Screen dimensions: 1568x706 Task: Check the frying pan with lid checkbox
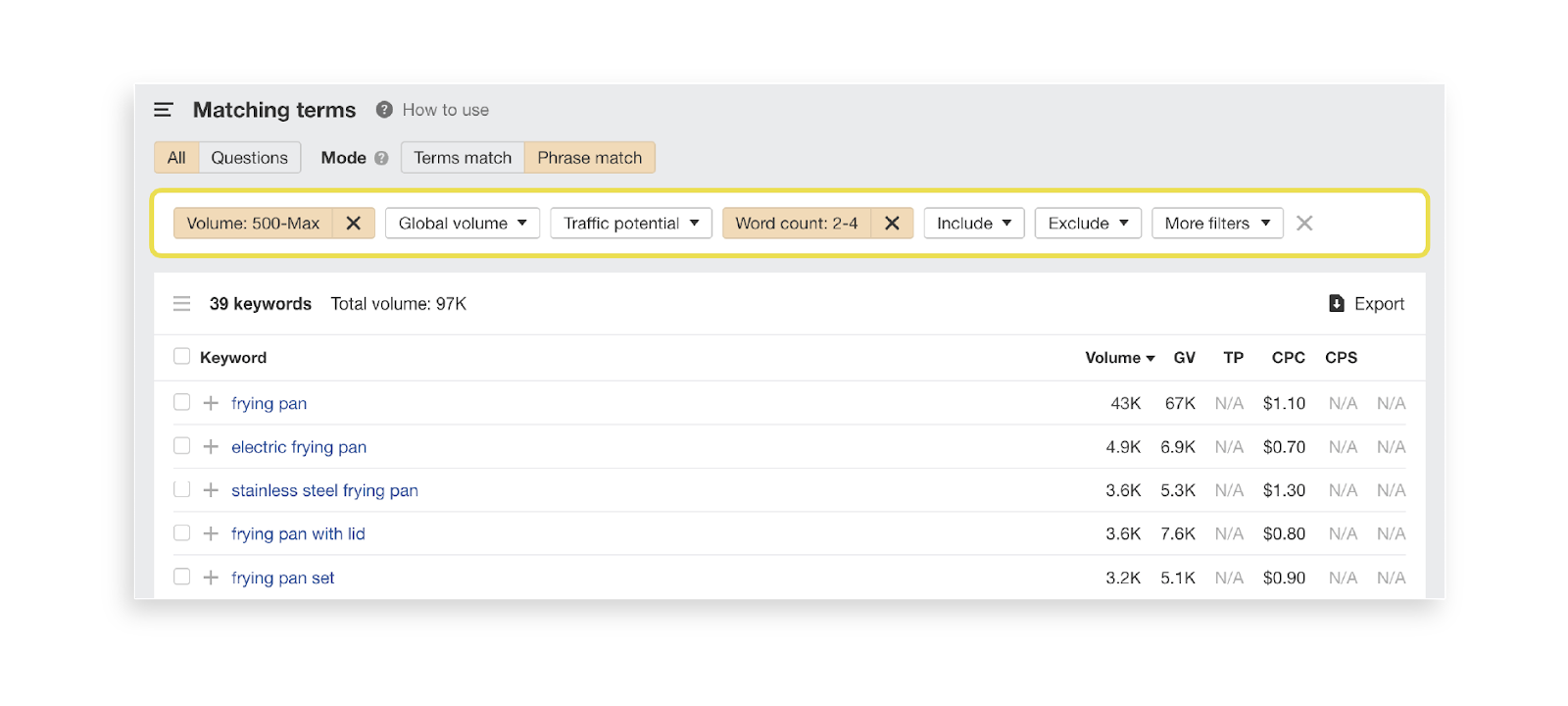pyautogui.click(x=181, y=532)
